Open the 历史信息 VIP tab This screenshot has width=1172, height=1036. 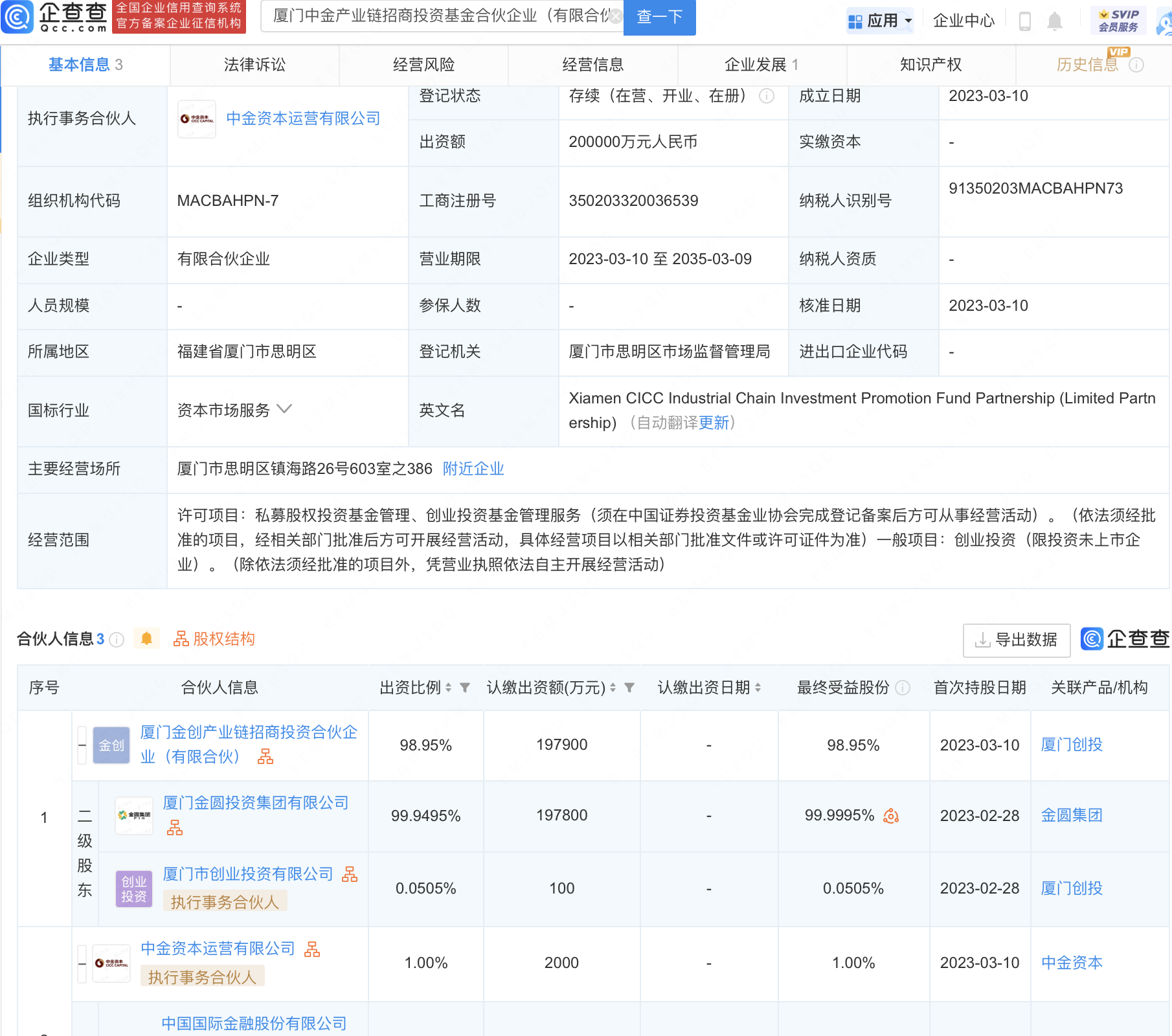click(1087, 65)
